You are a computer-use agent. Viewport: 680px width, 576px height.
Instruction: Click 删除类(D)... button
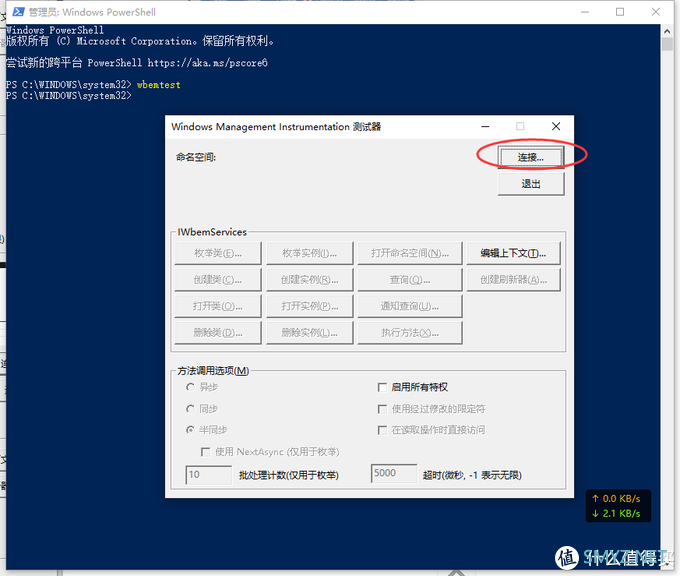tap(218, 333)
